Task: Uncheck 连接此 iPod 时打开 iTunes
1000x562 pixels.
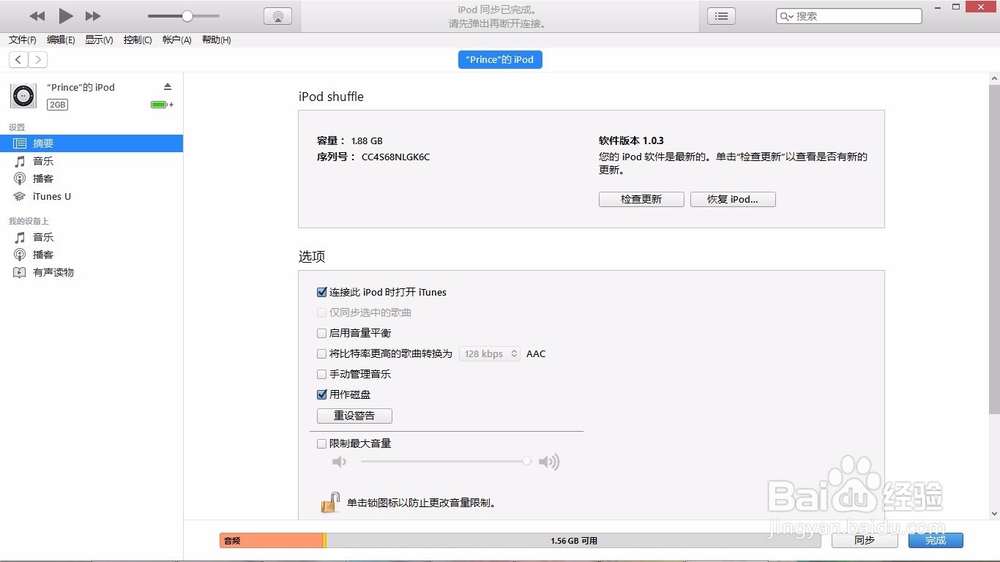Action: (x=321, y=292)
